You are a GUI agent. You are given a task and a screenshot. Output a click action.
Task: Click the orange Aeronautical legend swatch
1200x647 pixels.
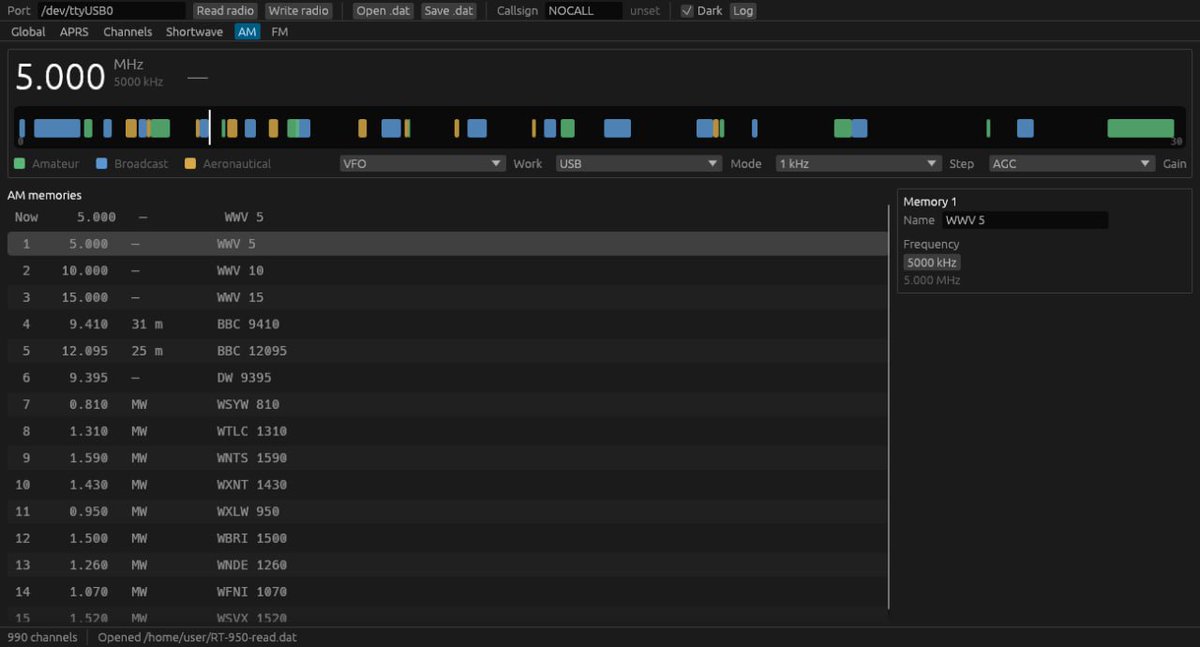click(190, 163)
